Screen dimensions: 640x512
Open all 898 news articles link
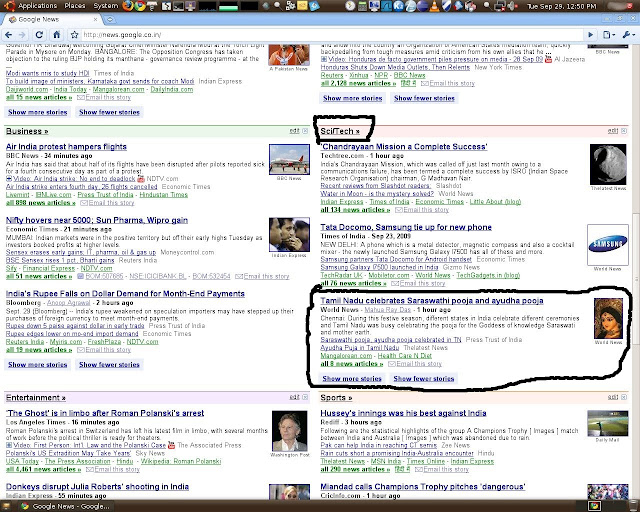pyautogui.click(x=40, y=203)
